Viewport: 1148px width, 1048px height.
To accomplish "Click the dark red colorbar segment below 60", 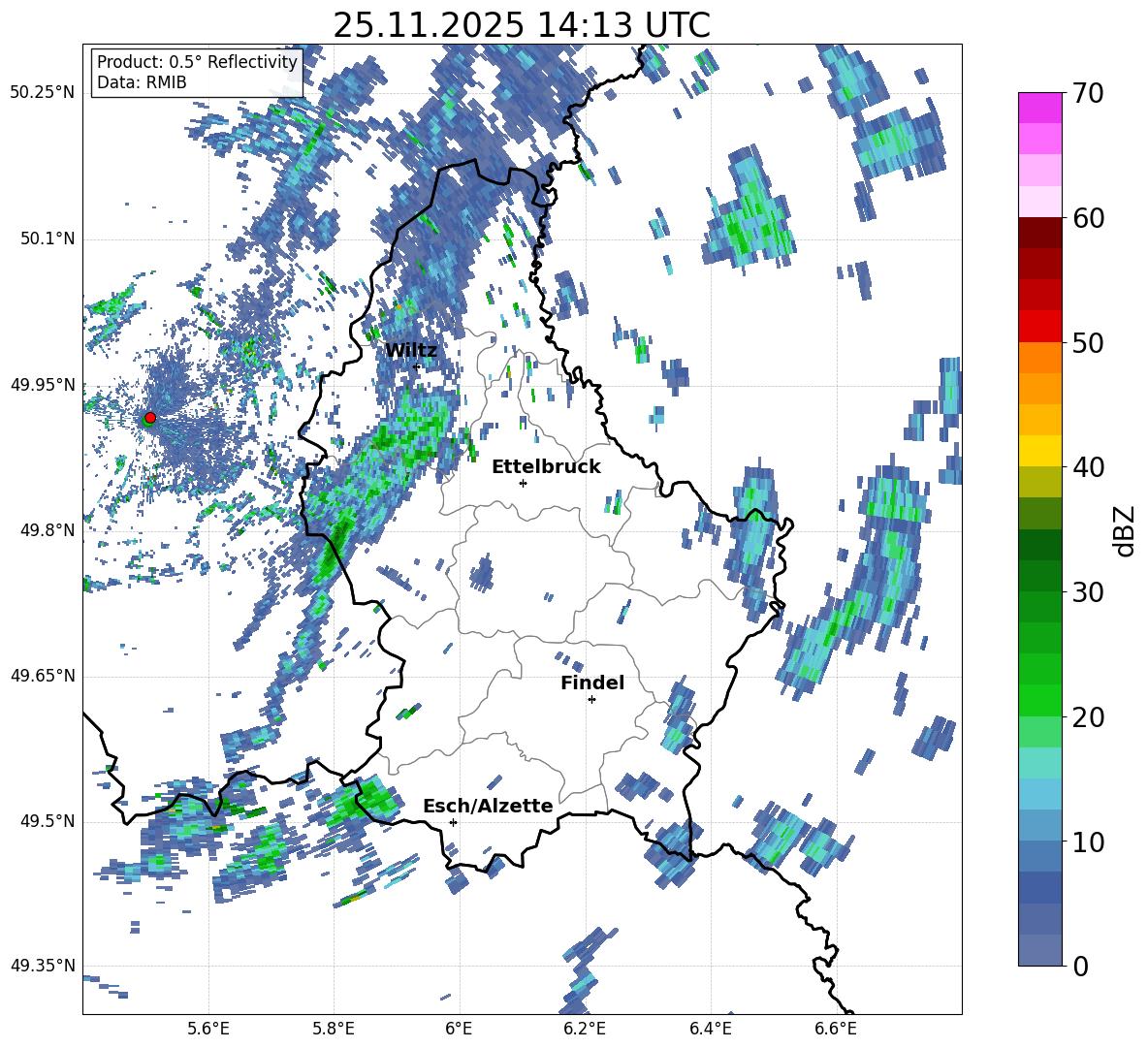I will [x=1039, y=234].
